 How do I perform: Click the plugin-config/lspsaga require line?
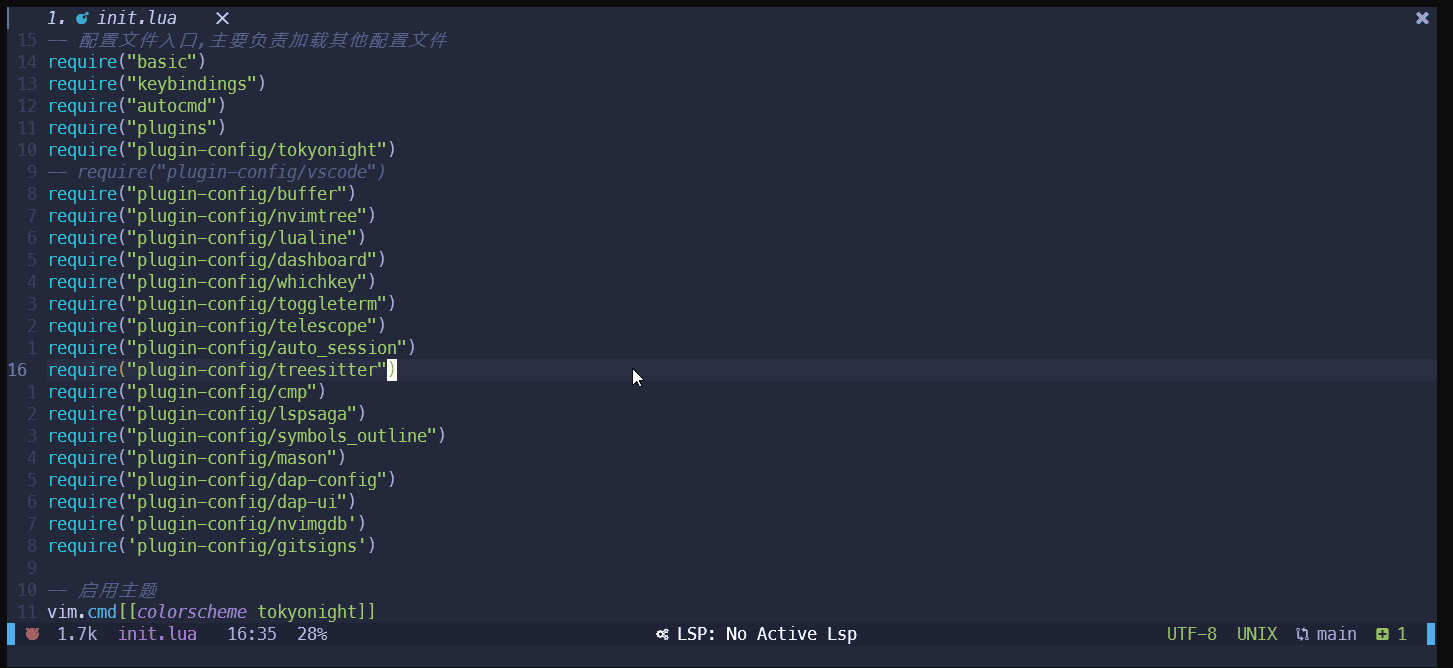click(207, 414)
